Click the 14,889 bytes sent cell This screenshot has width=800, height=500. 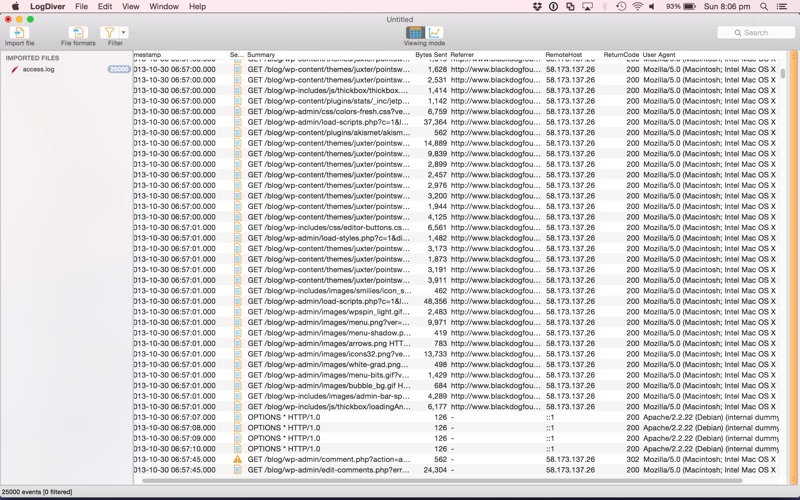point(435,143)
